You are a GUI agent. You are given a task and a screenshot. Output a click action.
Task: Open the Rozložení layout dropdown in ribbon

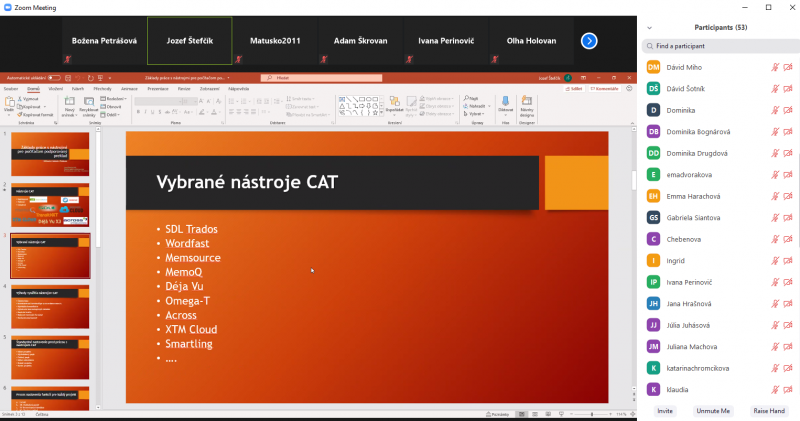(x=116, y=99)
